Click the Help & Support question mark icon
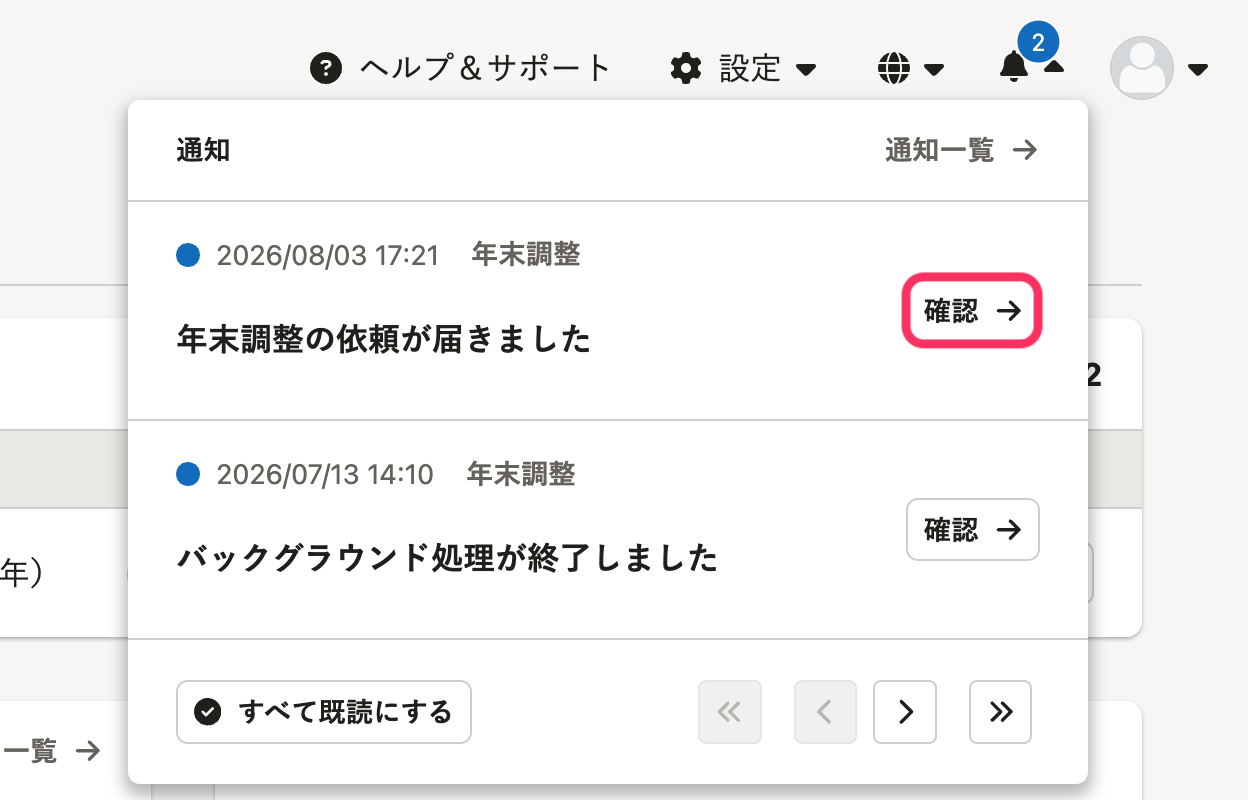Viewport: 1248px width, 800px height. tap(326, 69)
